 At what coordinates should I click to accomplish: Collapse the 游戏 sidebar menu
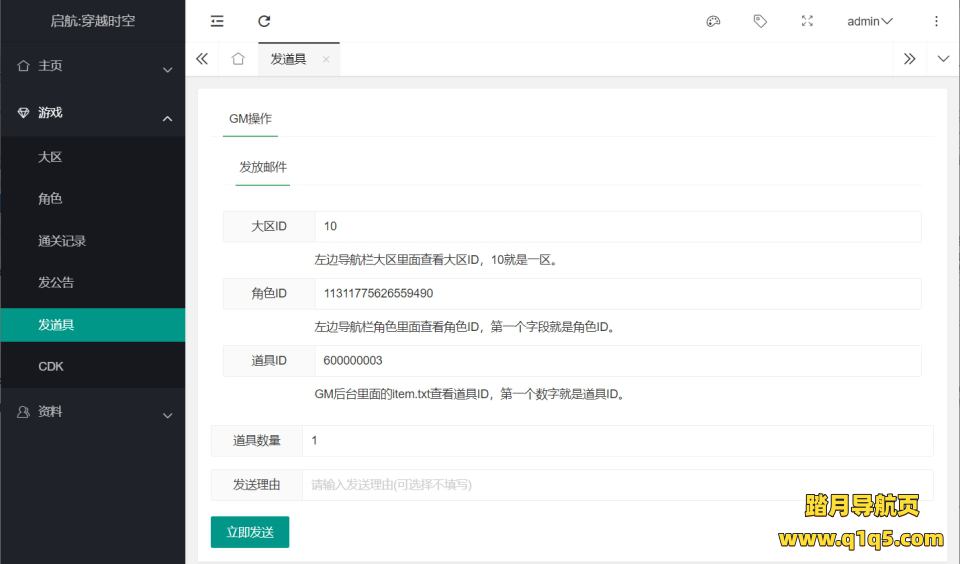[x=92, y=114]
